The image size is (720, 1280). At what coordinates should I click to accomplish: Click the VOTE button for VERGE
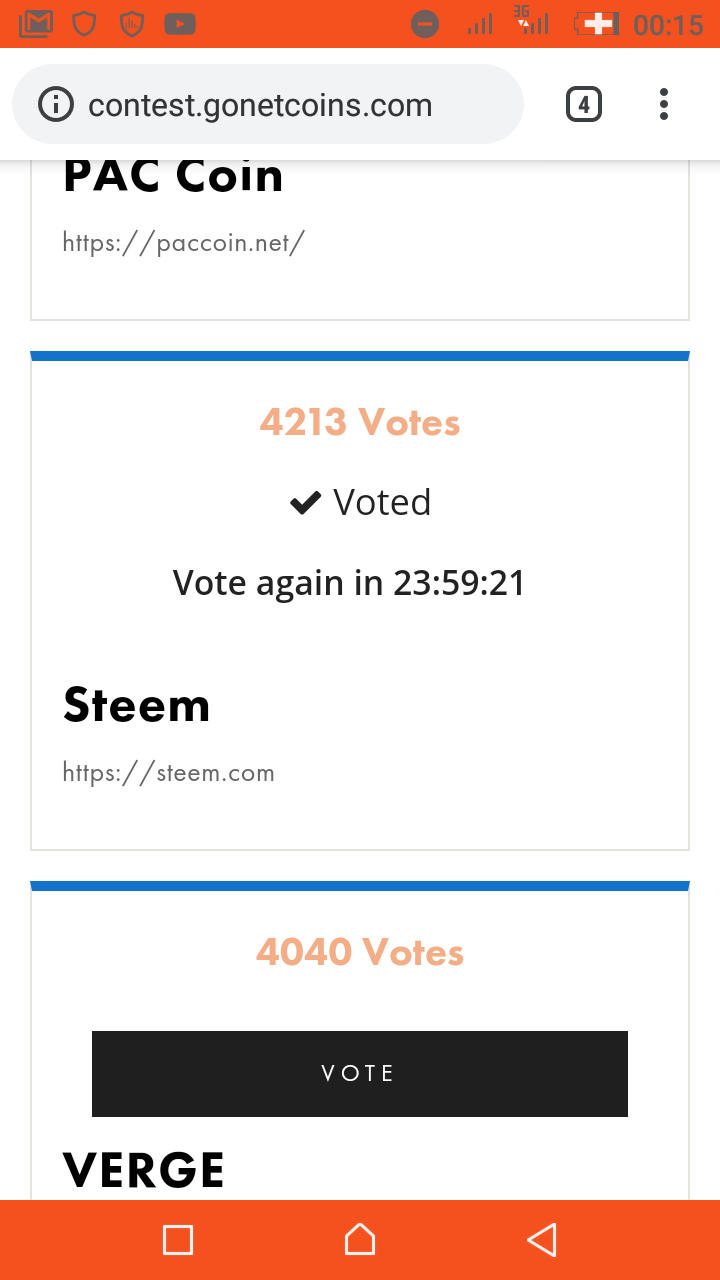[x=360, y=1073]
